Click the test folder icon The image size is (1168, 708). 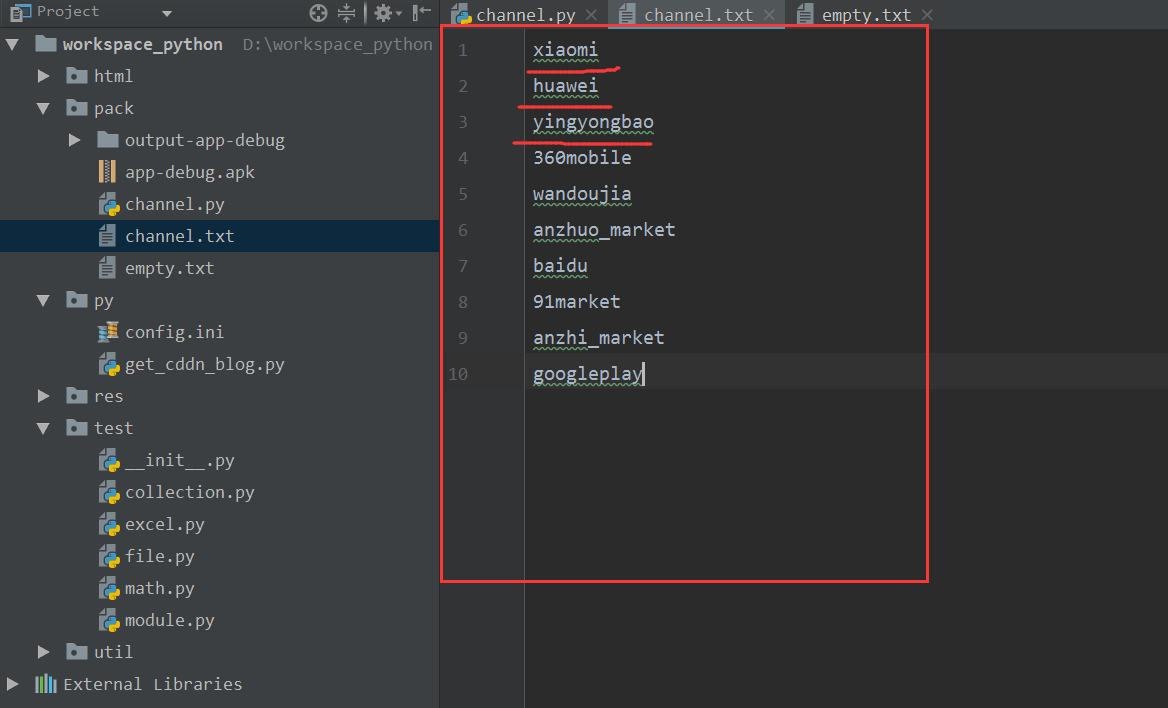[76, 427]
